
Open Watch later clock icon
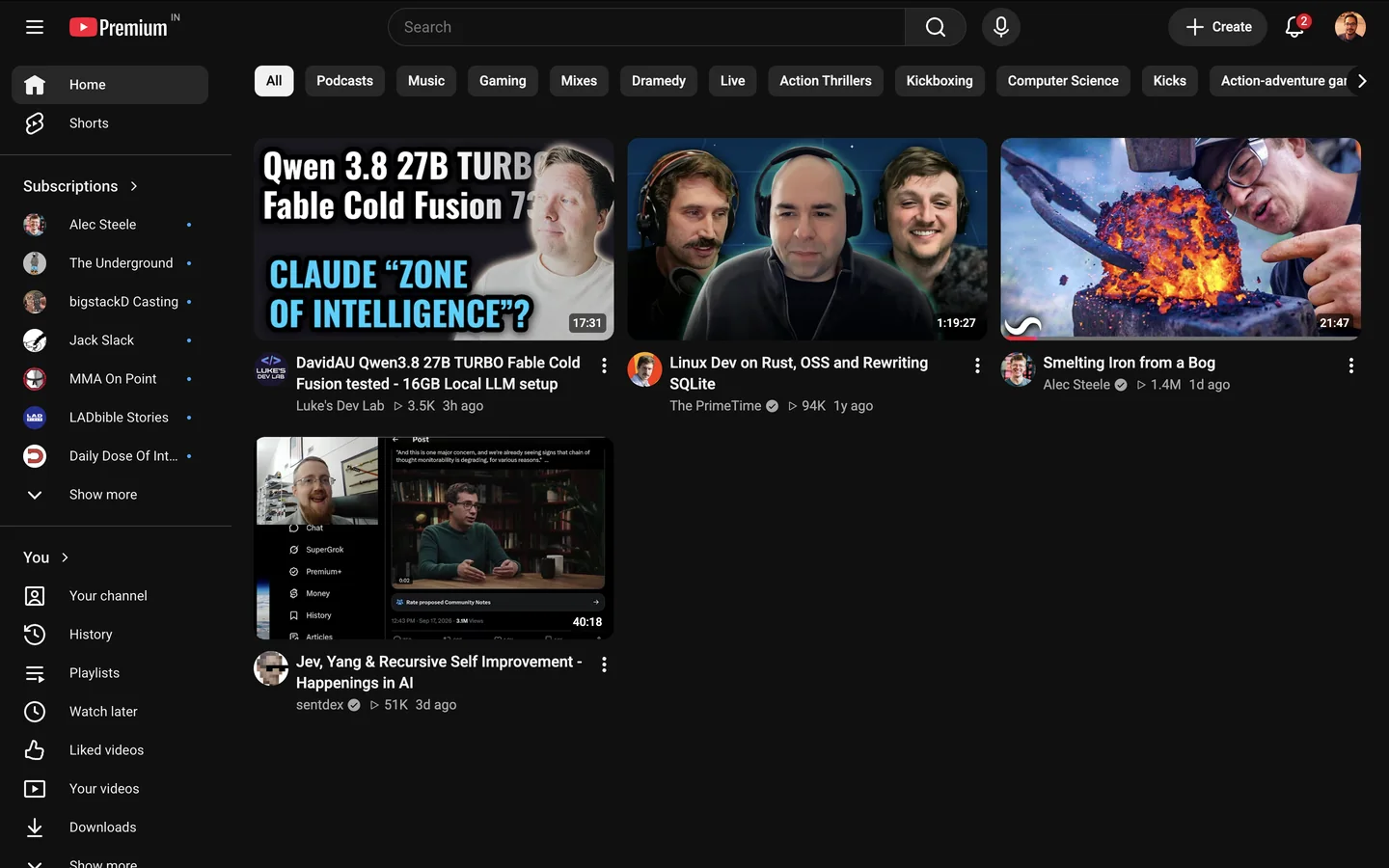coord(35,712)
